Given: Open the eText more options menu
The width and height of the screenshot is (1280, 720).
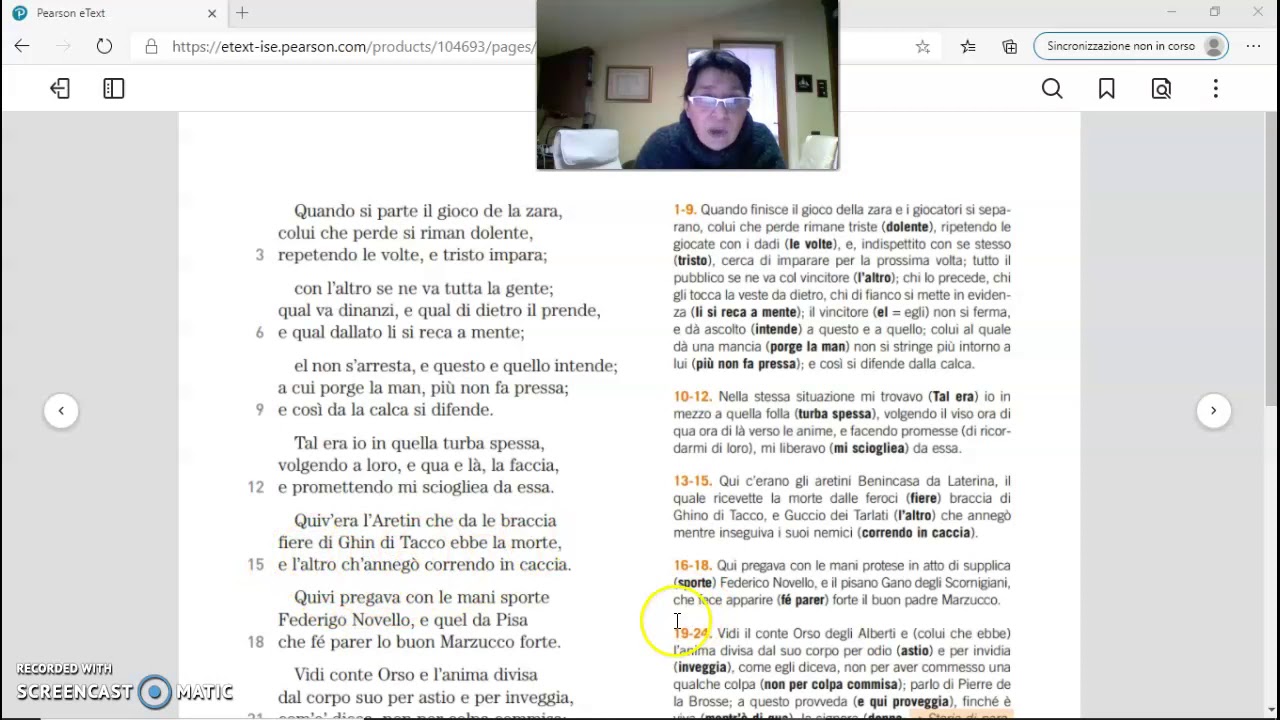Looking at the screenshot, I should click(x=1216, y=89).
